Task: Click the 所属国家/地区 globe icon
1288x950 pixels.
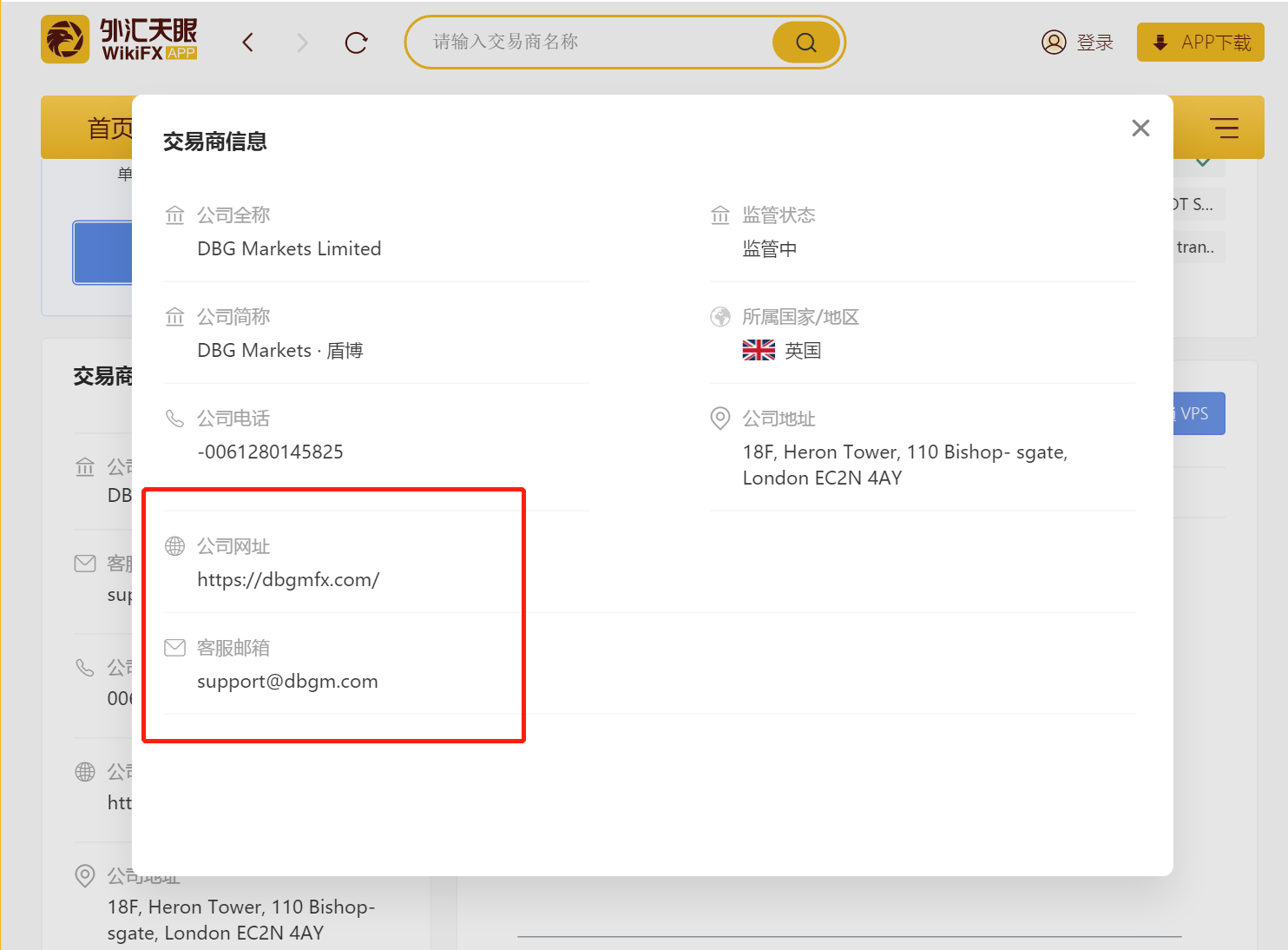Action: click(720, 317)
